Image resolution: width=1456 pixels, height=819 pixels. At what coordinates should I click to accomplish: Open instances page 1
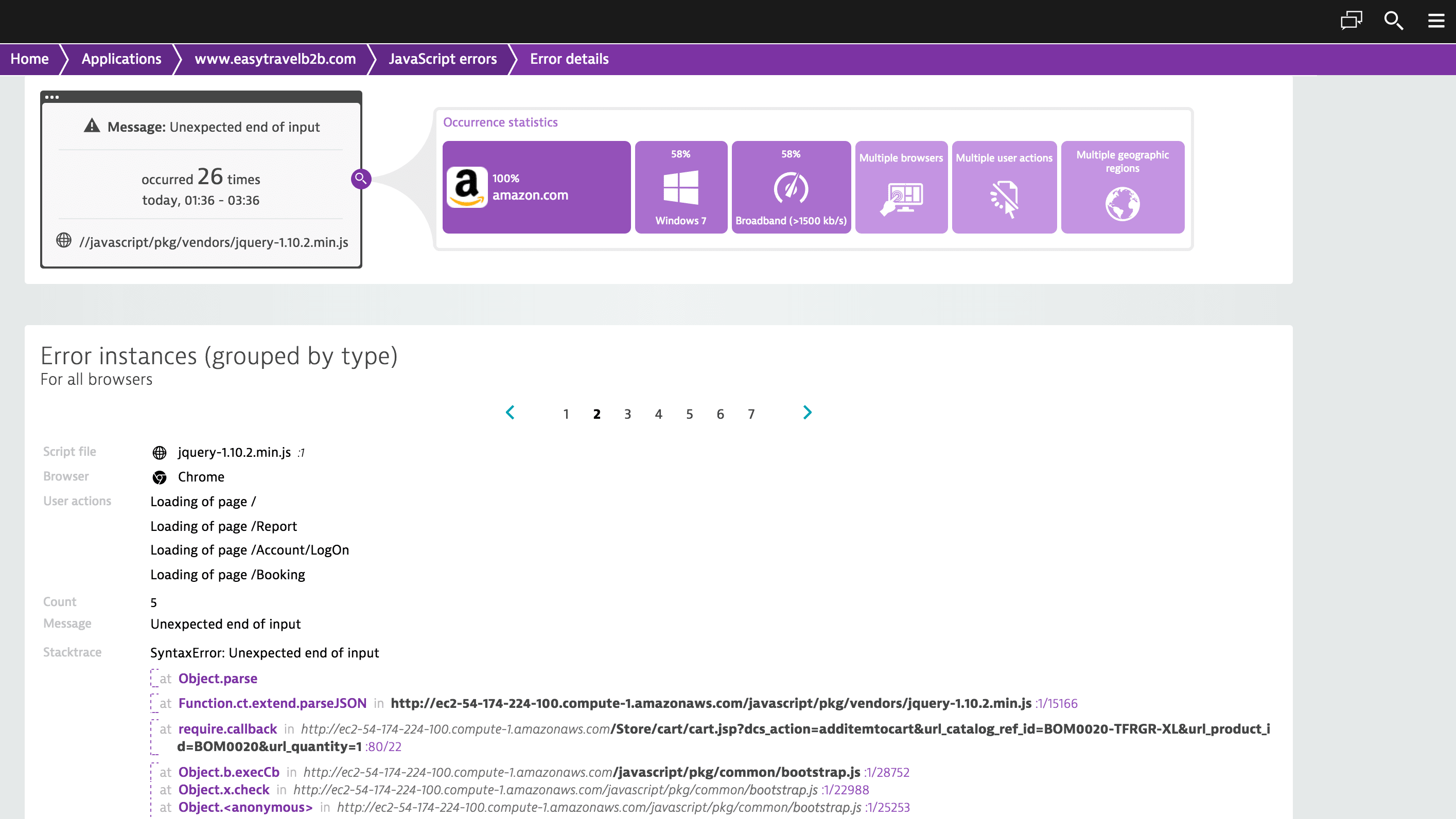(x=566, y=414)
